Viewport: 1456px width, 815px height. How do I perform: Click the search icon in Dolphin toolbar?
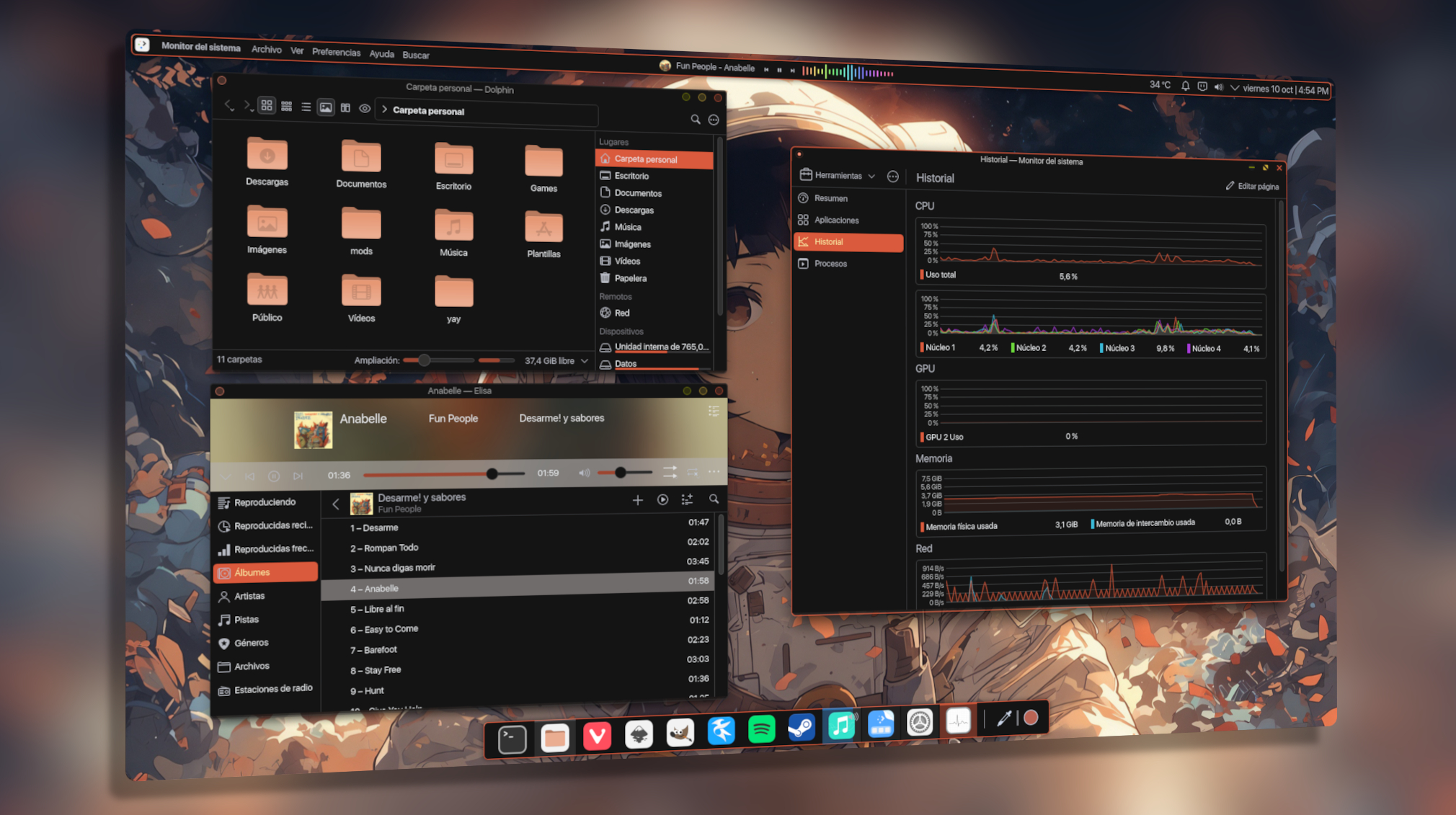[696, 120]
